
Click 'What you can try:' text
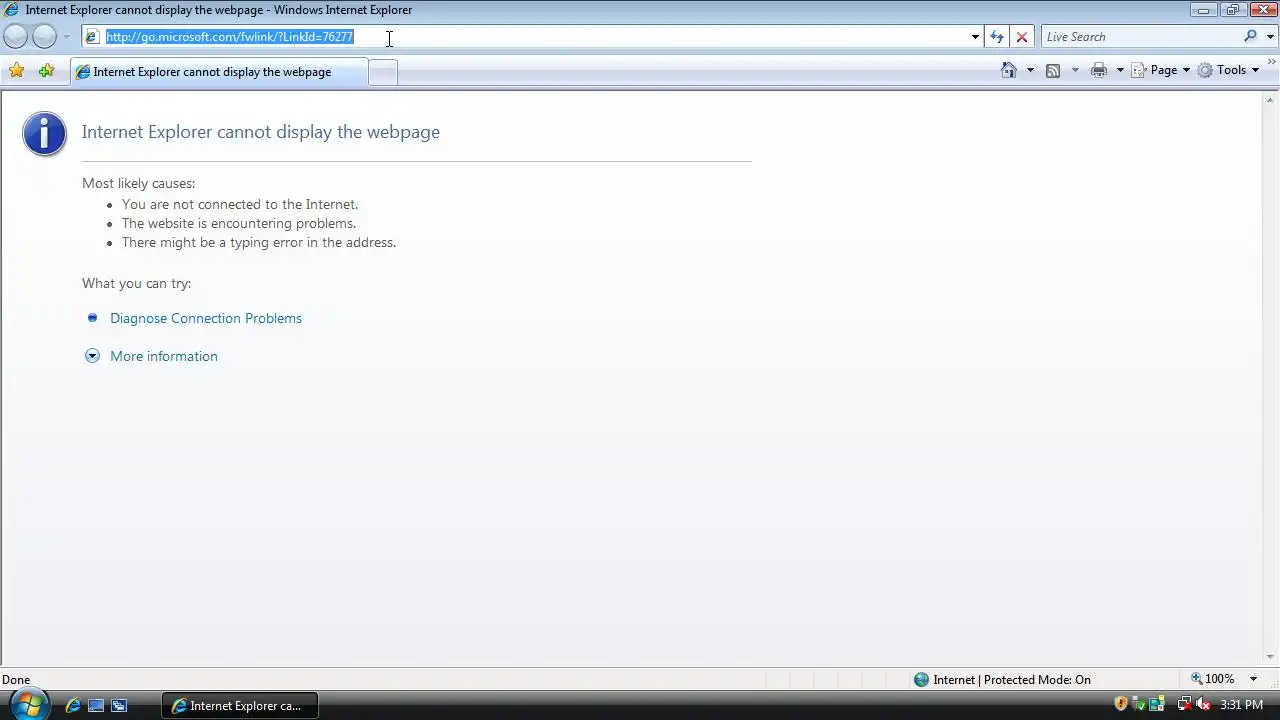(x=137, y=284)
